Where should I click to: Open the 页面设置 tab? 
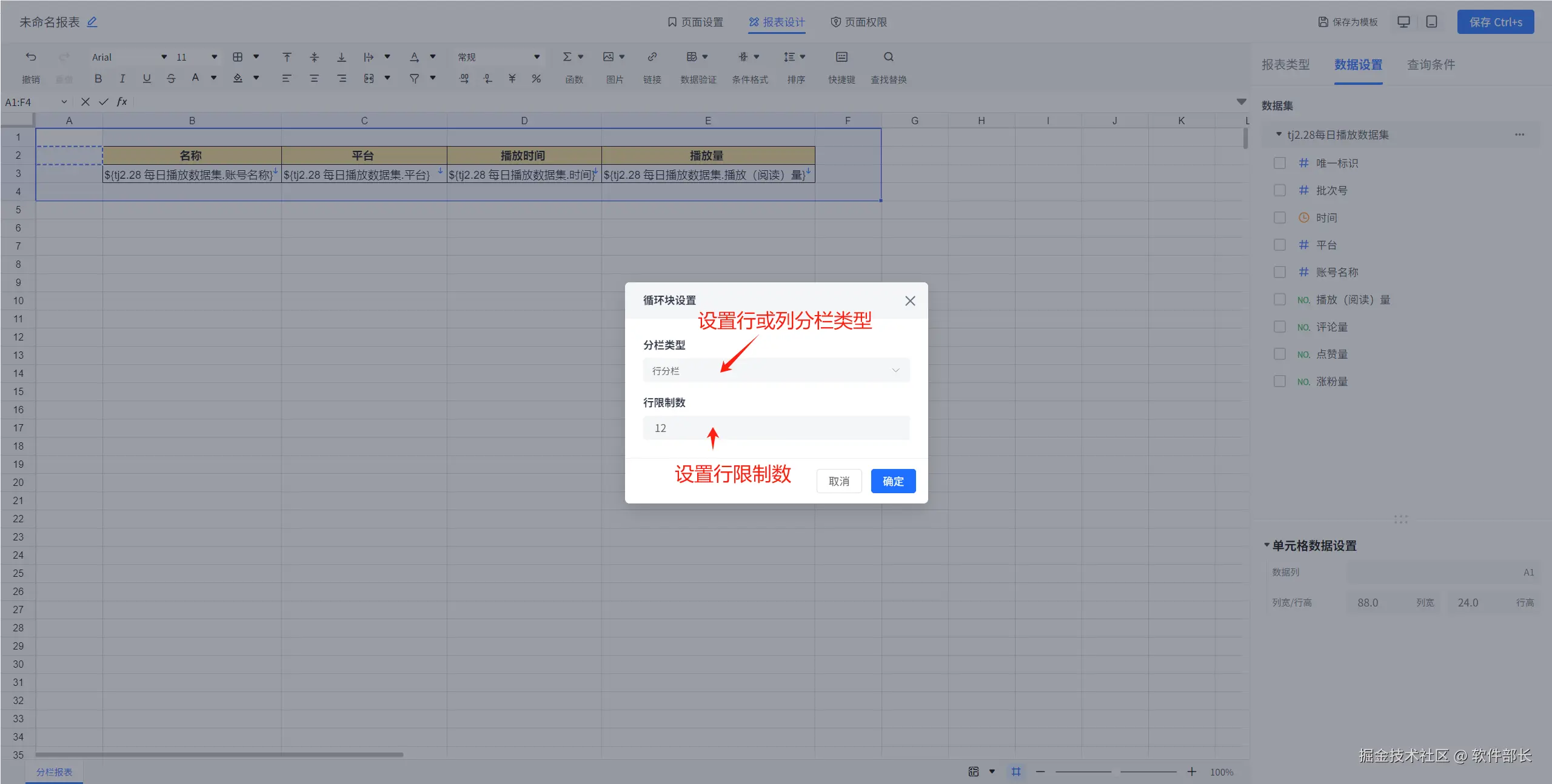[695, 22]
